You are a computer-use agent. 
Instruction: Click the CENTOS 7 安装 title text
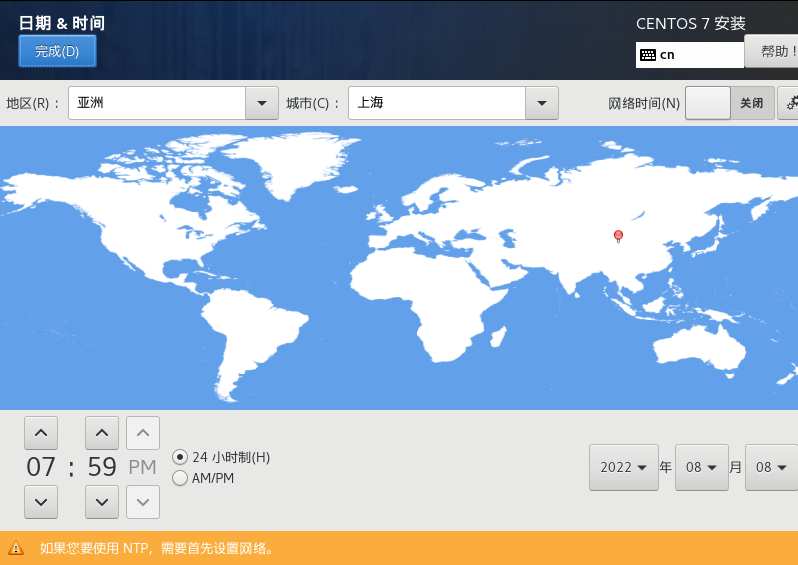click(691, 23)
